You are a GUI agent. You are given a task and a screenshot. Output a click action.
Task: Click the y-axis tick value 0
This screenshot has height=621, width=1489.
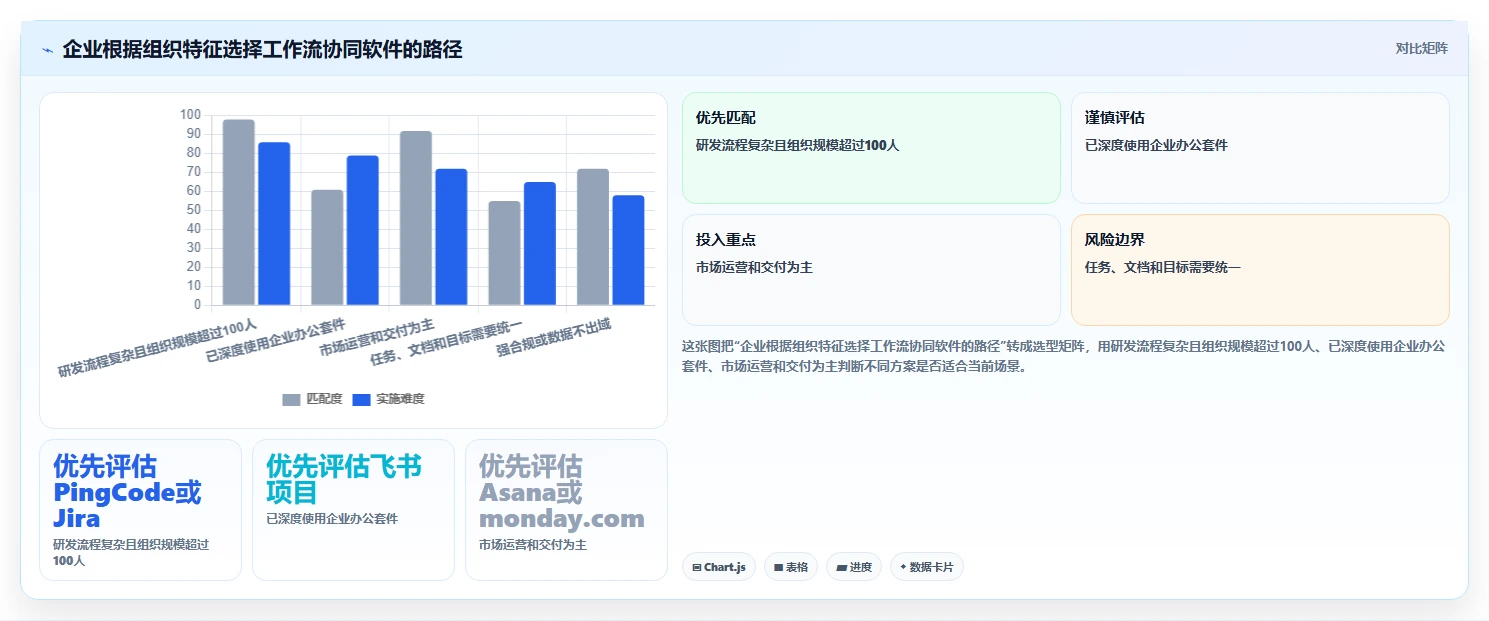(x=197, y=305)
